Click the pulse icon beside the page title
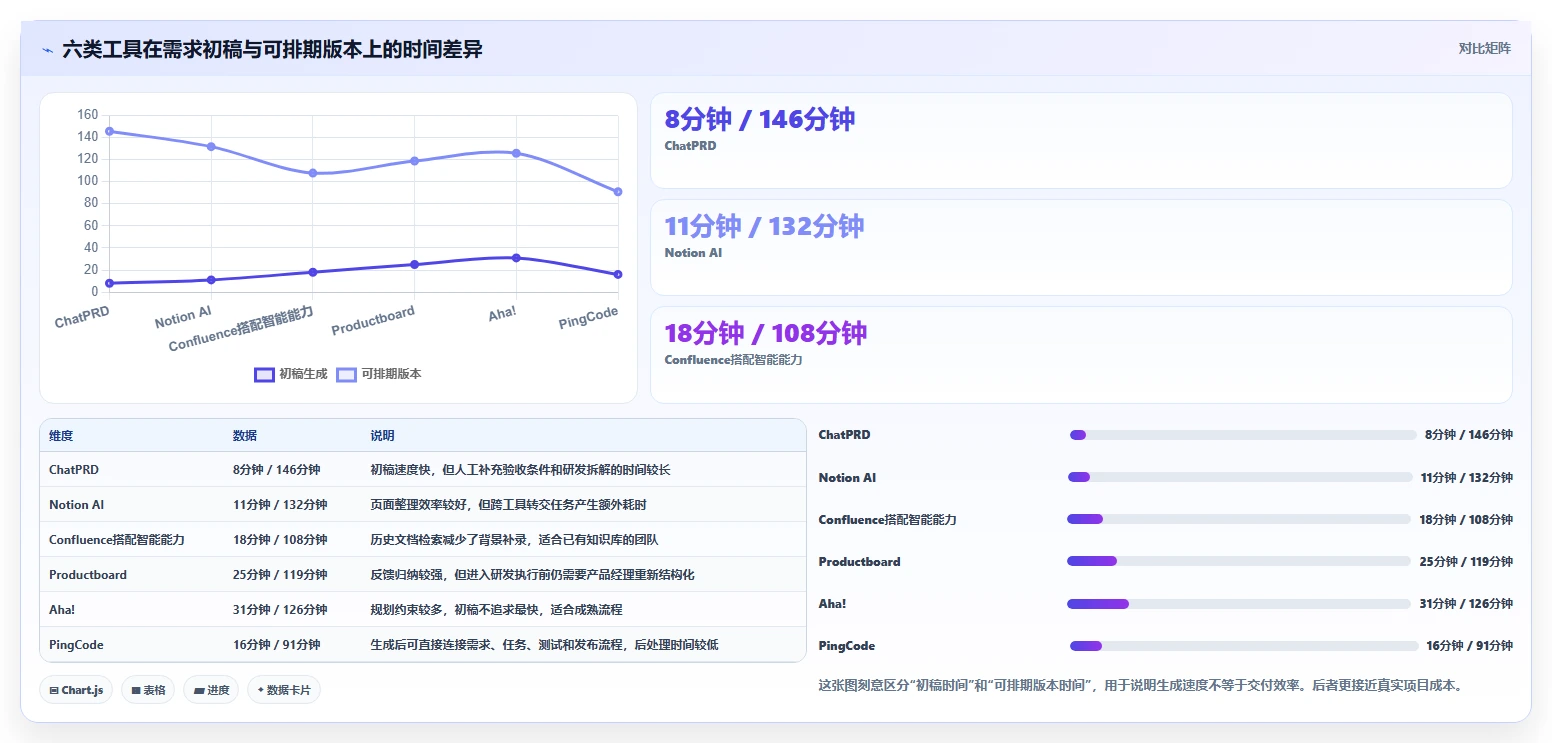 tap(47, 49)
